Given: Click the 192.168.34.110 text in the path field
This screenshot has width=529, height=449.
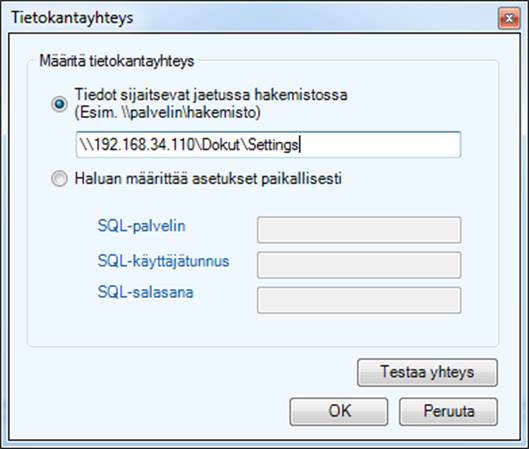Looking at the screenshot, I should (145, 145).
